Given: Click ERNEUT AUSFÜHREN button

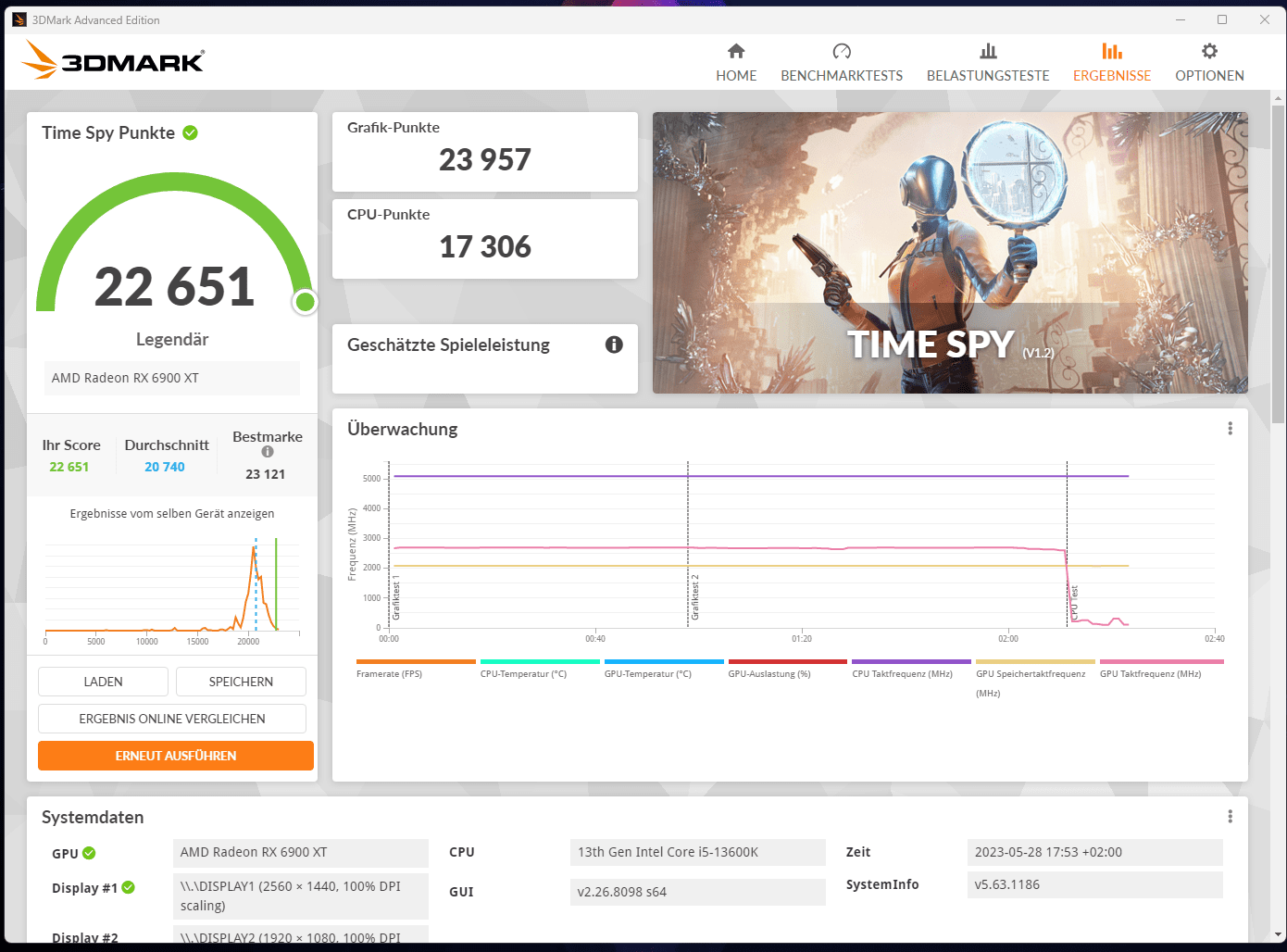Looking at the screenshot, I should tap(176, 756).
